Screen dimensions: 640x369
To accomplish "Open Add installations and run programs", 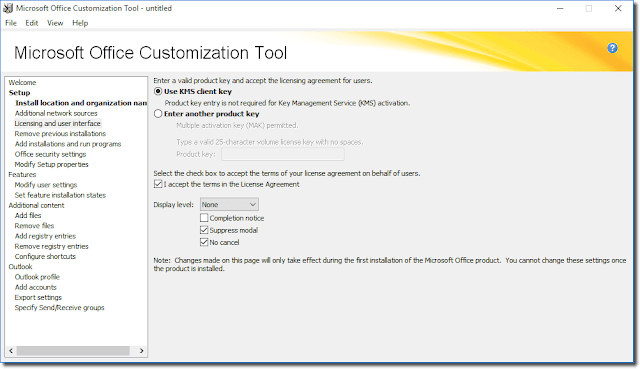I will [x=68, y=144].
